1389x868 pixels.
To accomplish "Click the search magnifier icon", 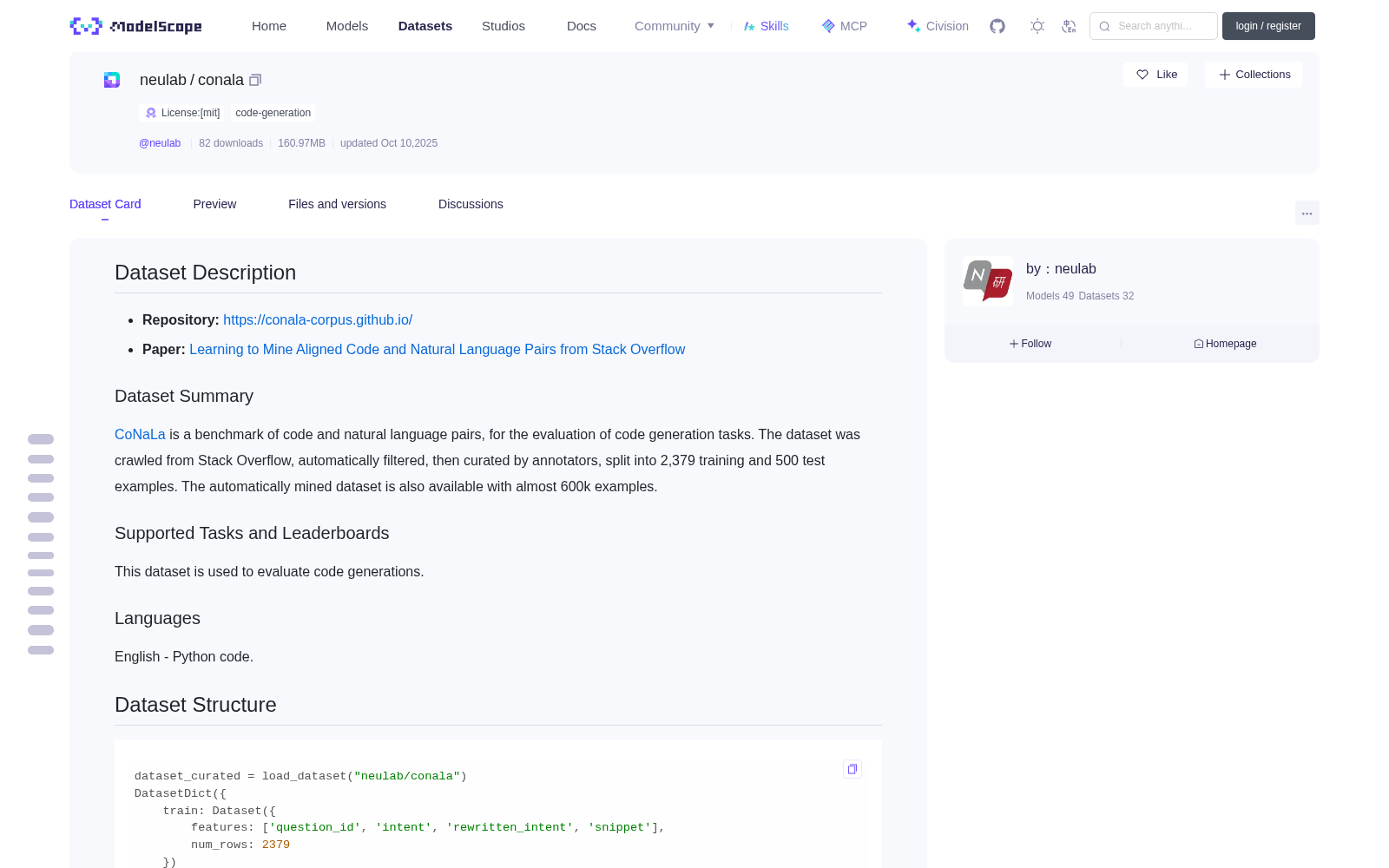I will point(1104,26).
